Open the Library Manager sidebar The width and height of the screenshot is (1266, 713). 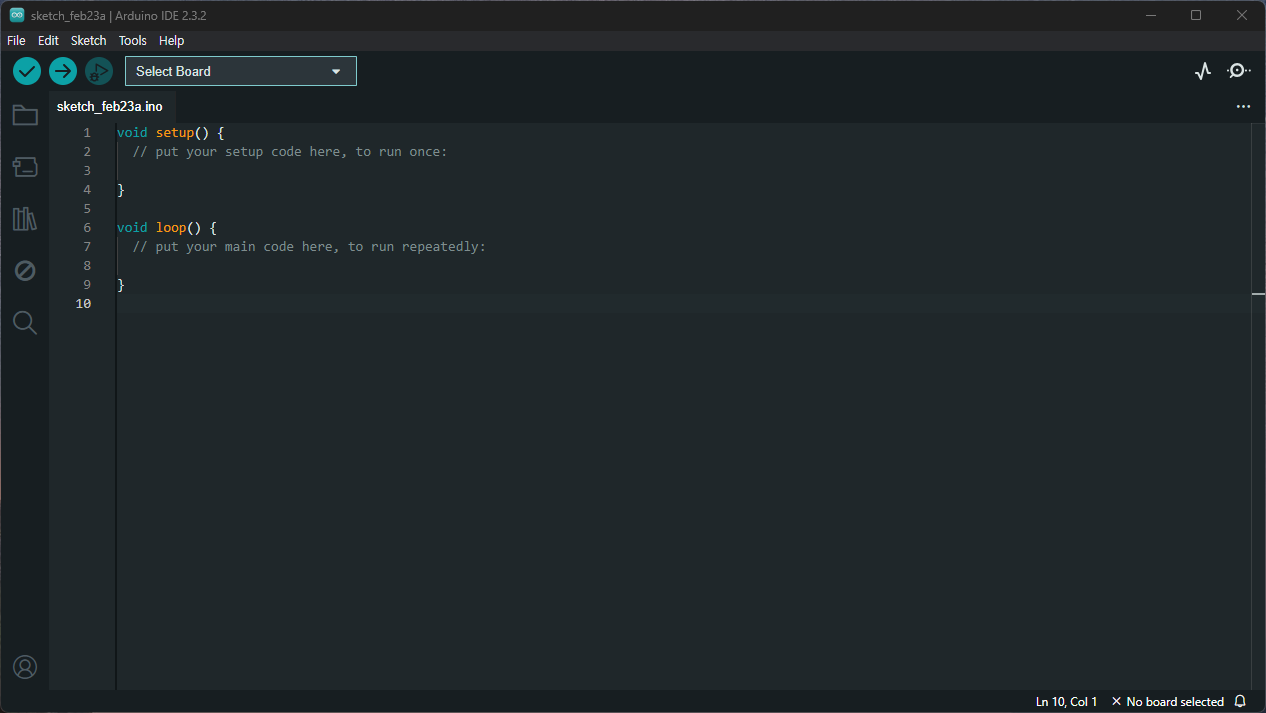[x=25, y=219]
